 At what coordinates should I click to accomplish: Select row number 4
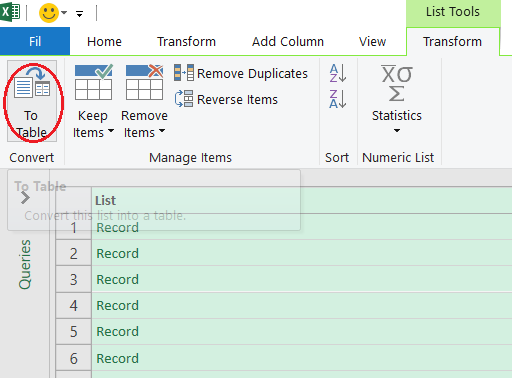coord(74,306)
